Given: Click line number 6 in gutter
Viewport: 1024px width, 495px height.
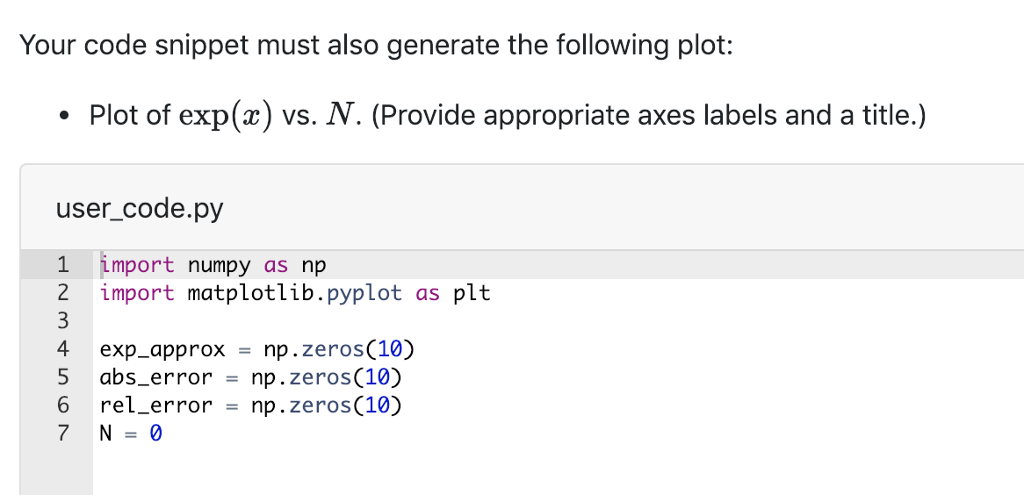Looking at the screenshot, I should point(62,406).
